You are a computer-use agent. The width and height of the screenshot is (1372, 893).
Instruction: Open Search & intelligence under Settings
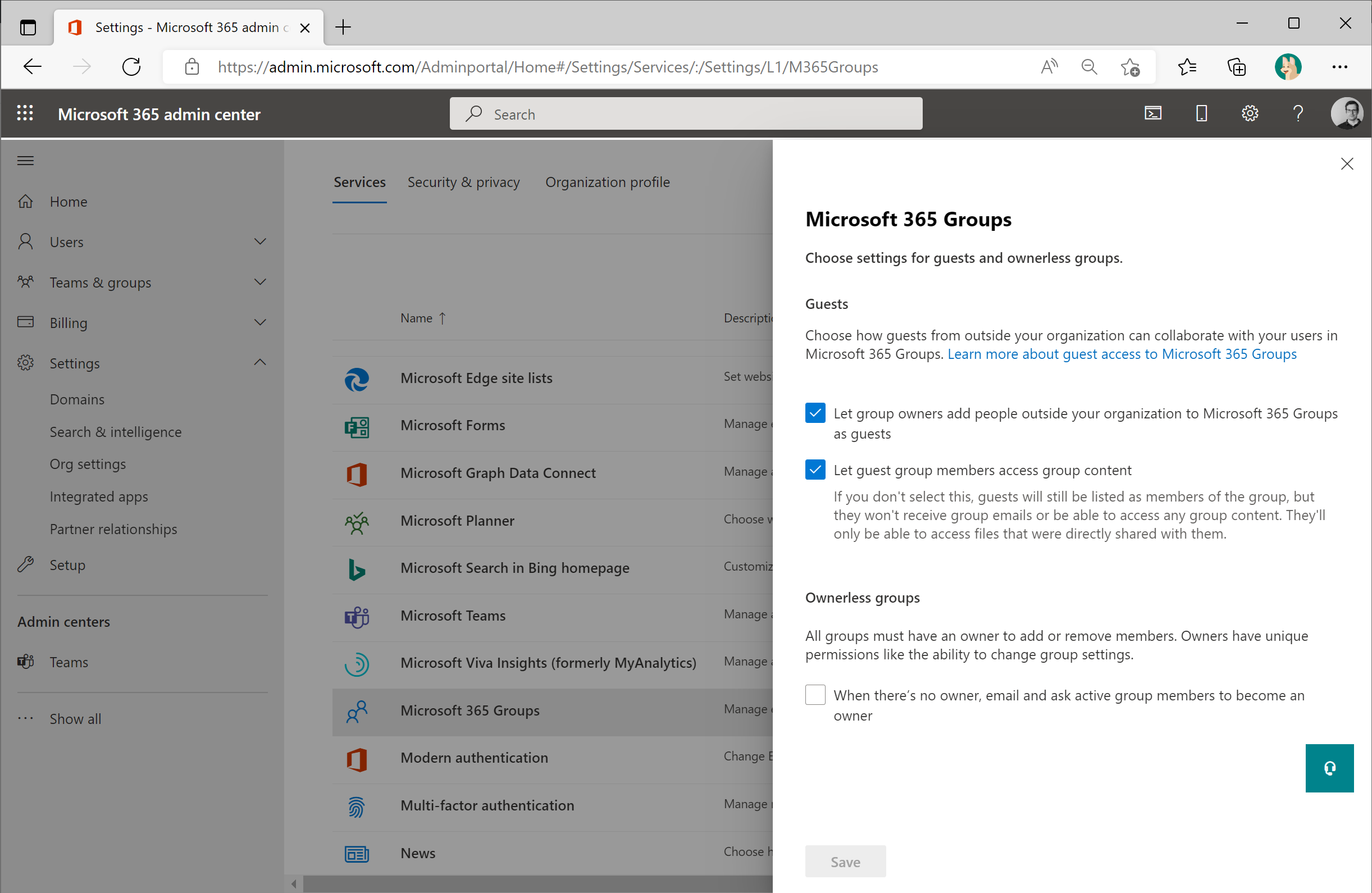tap(115, 432)
